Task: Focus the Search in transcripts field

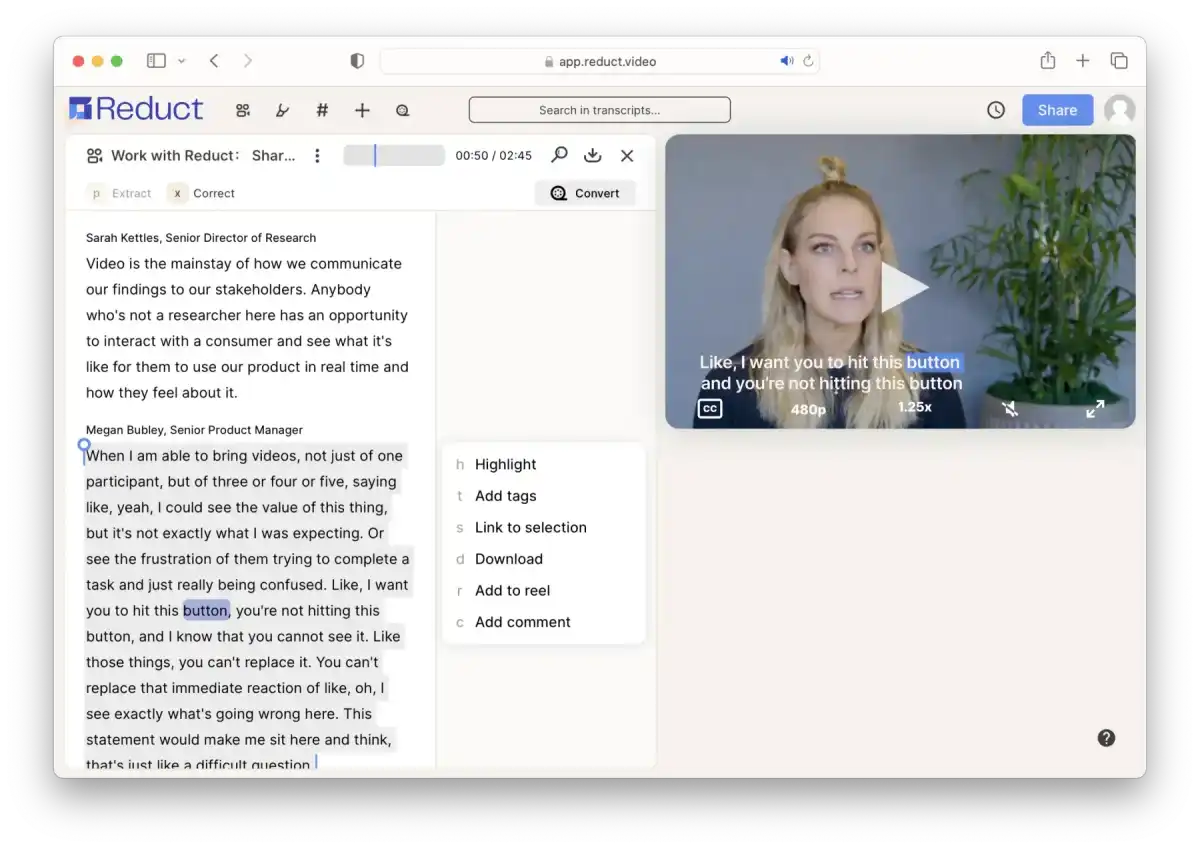Action: pyautogui.click(x=599, y=110)
